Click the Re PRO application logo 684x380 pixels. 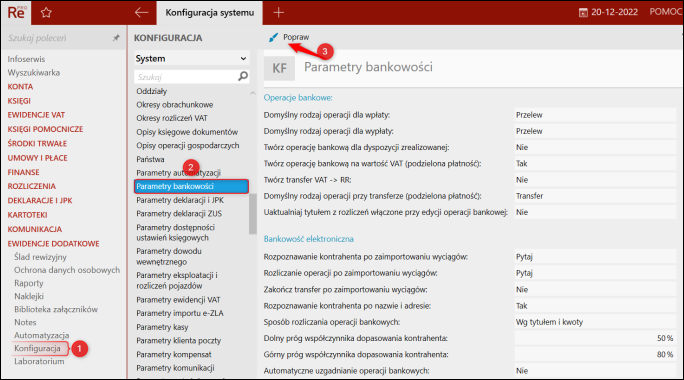tap(16, 12)
